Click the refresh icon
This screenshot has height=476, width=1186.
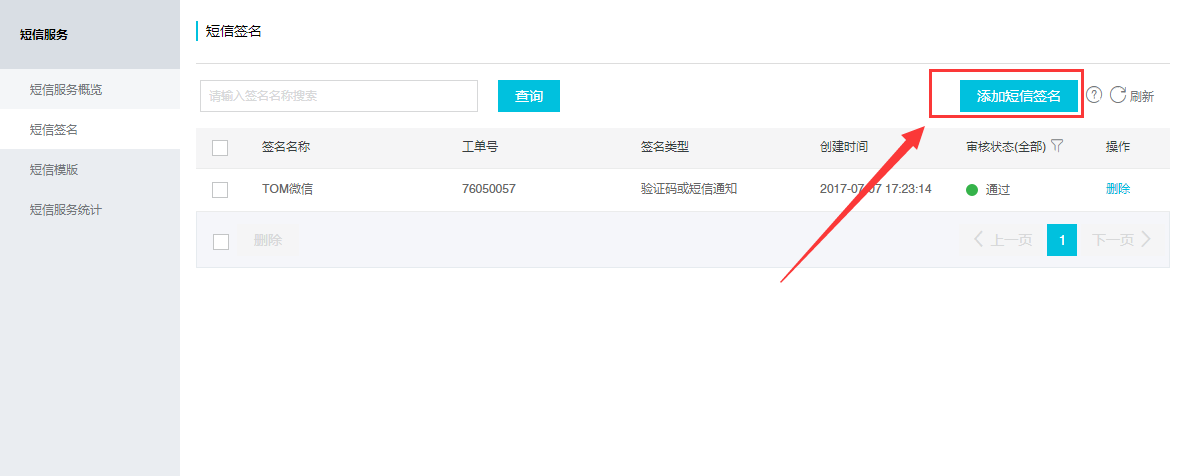coord(1118,95)
